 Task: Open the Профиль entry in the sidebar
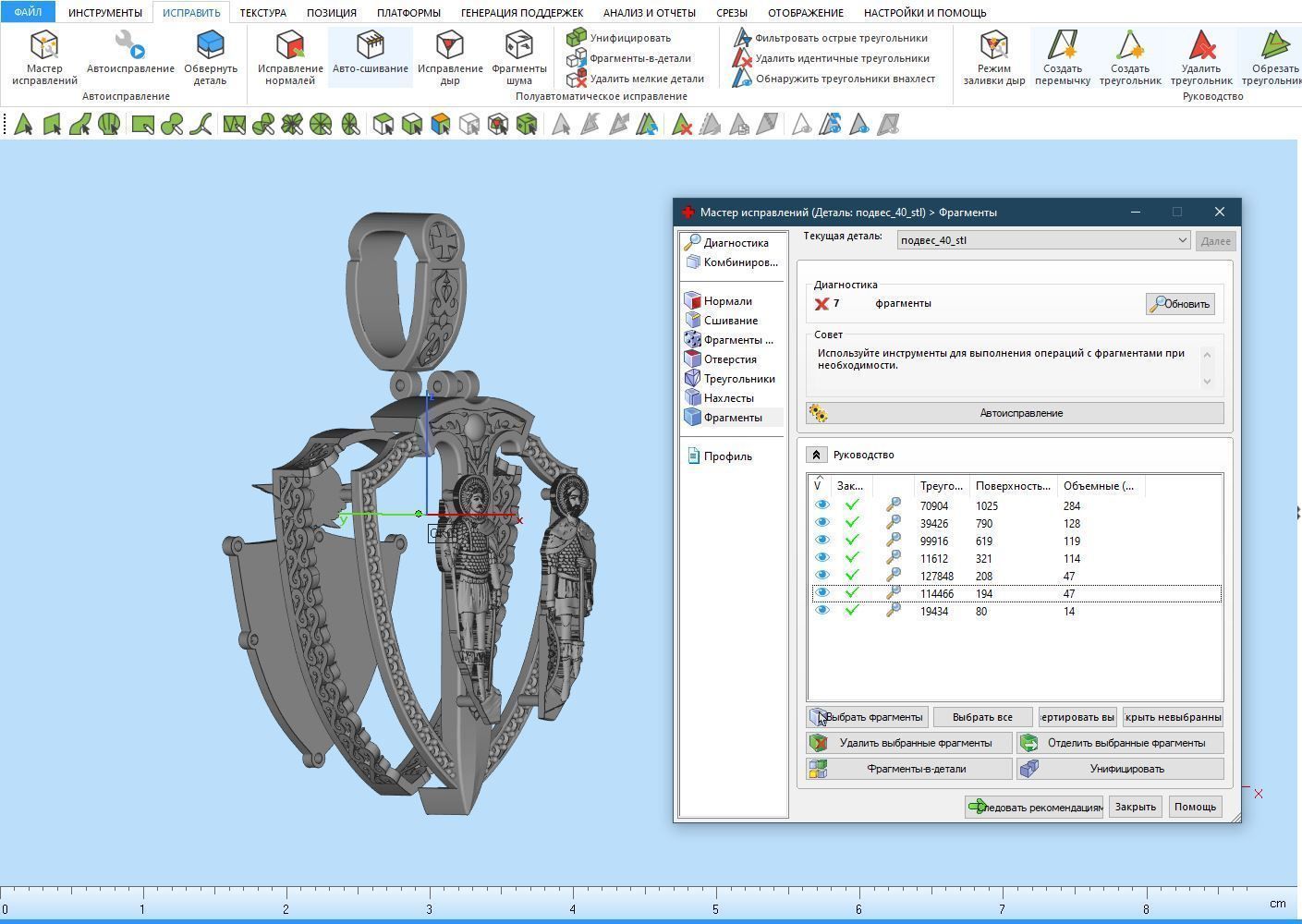click(x=720, y=456)
